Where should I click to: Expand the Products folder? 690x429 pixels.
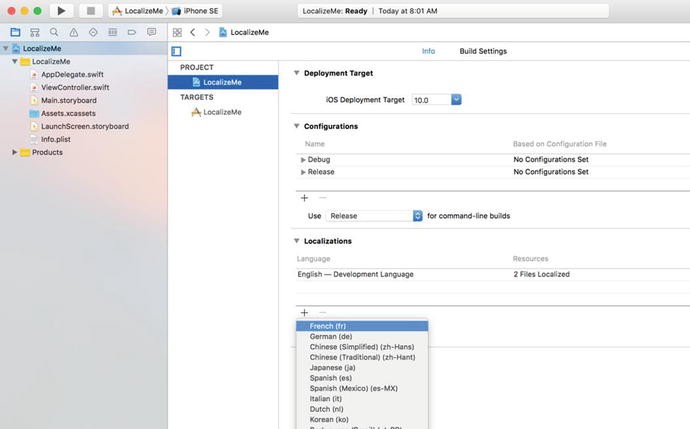15,152
